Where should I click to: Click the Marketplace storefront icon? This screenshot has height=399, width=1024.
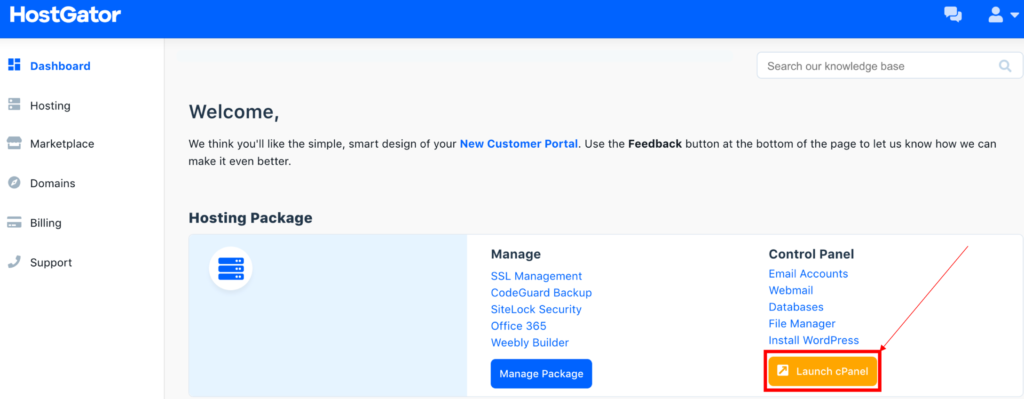pyautogui.click(x=14, y=144)
